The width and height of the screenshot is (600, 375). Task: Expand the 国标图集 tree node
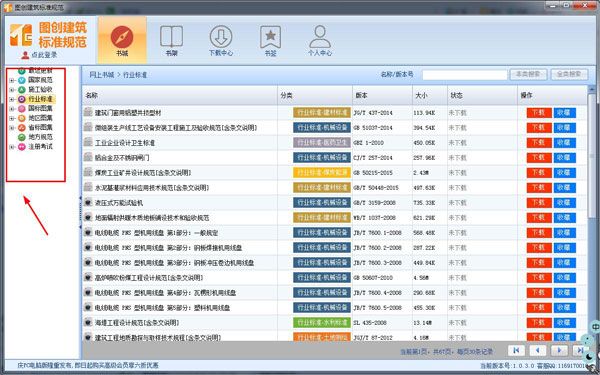pyautogui.click(x=12, y=109)
